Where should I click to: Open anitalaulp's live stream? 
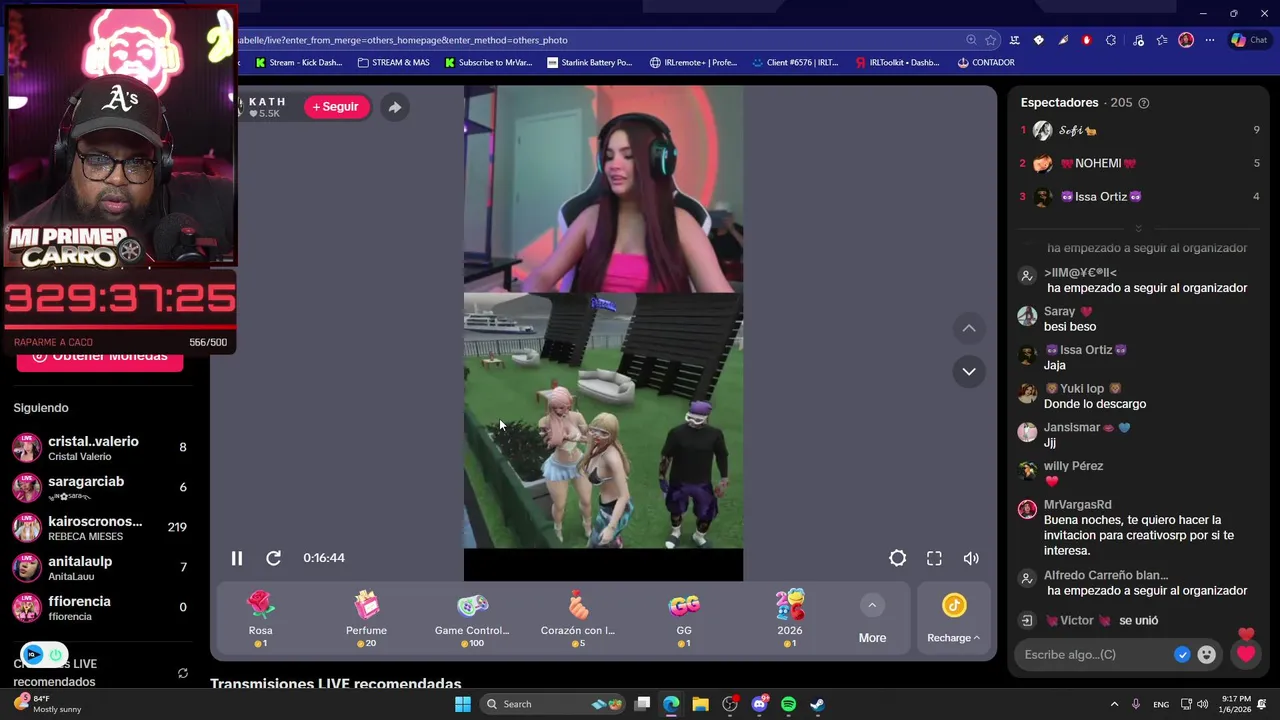click(x=100, y=568)
